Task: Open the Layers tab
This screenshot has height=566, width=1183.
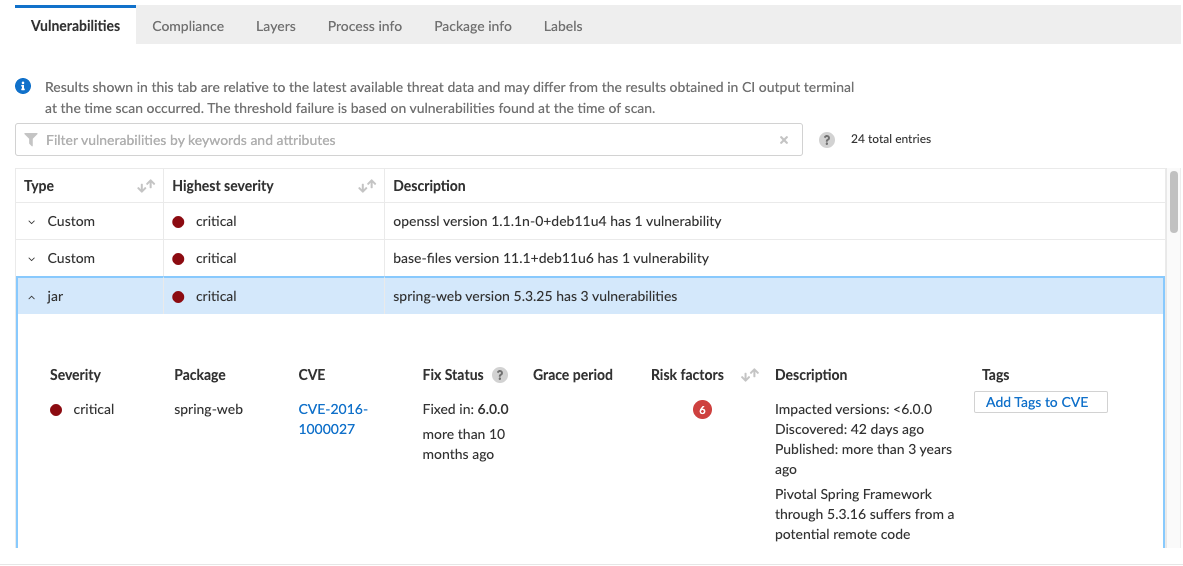Action: [276, 26]
